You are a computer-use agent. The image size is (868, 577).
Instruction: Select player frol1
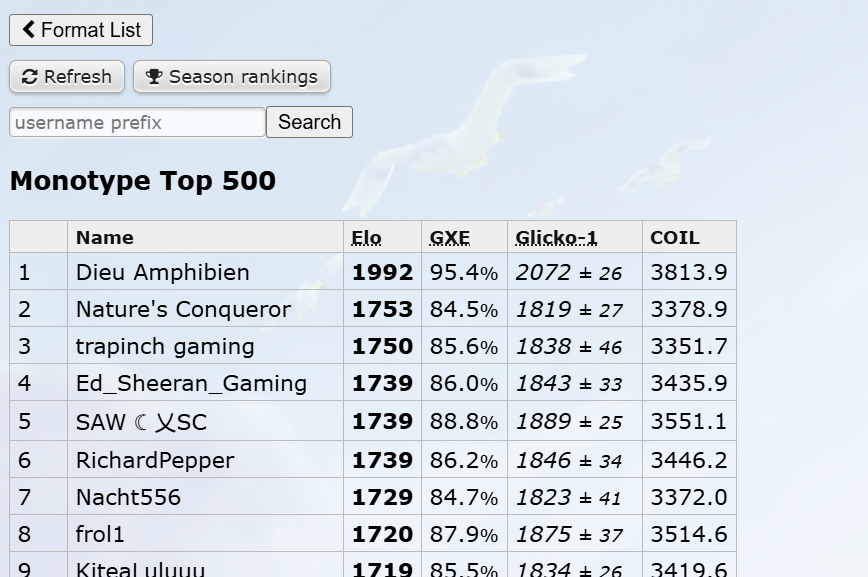pos(100,534)
